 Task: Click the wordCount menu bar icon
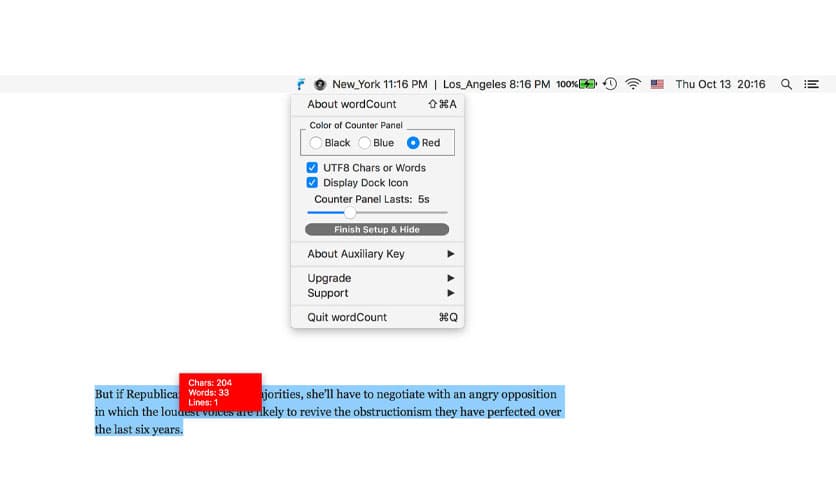(x=301, y=85)
